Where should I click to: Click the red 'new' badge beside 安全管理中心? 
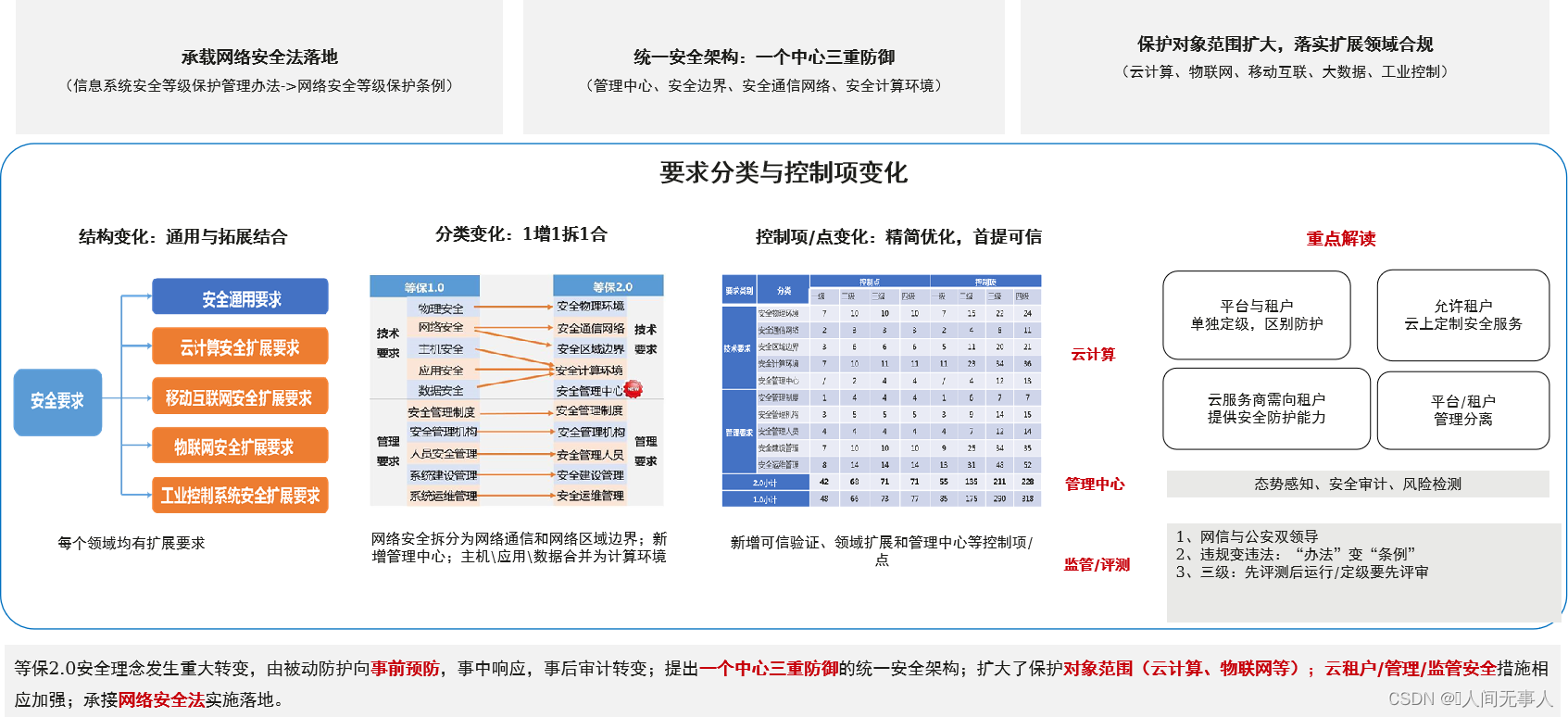click(633, 389)
